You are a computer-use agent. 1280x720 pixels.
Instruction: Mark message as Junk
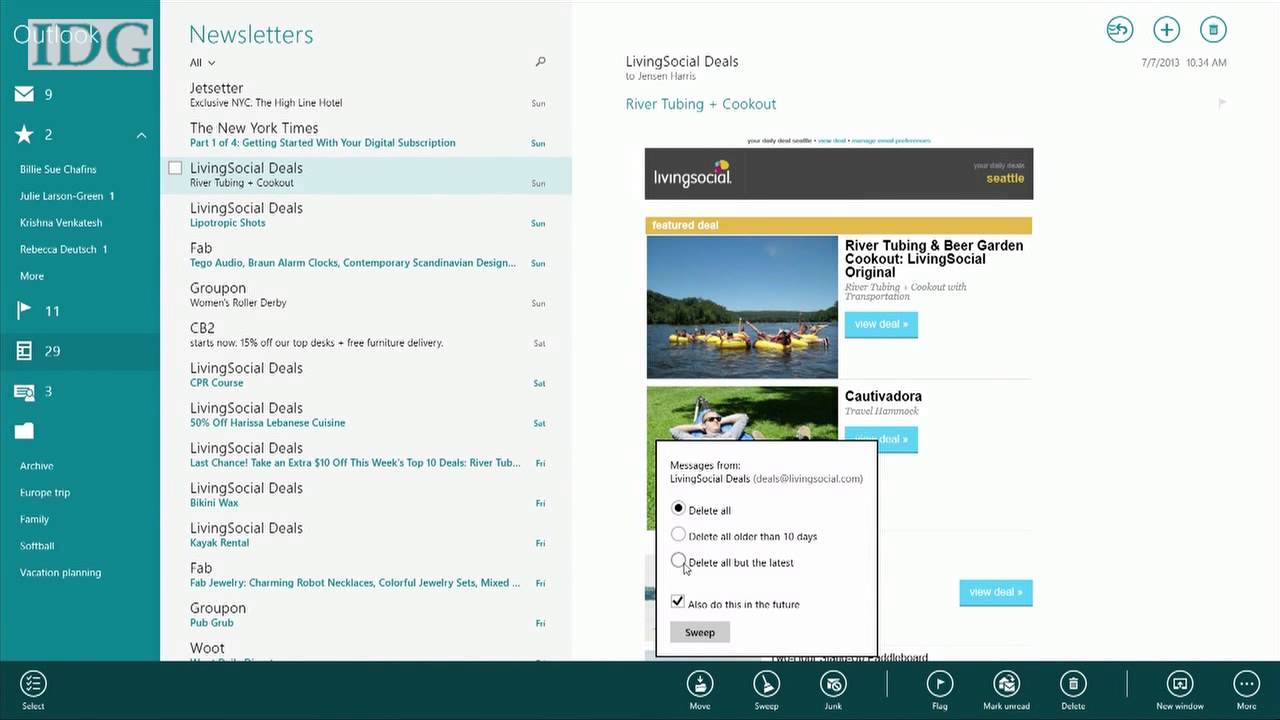(833, 690)
